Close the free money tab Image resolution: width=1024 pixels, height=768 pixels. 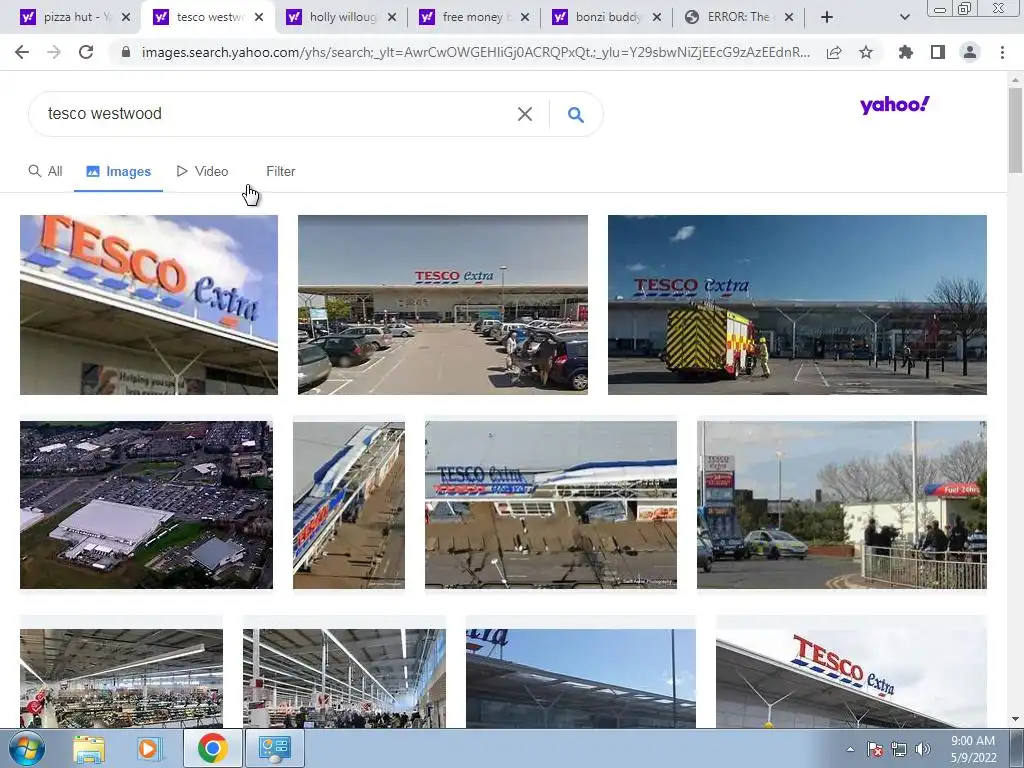(x=524, y=17)
